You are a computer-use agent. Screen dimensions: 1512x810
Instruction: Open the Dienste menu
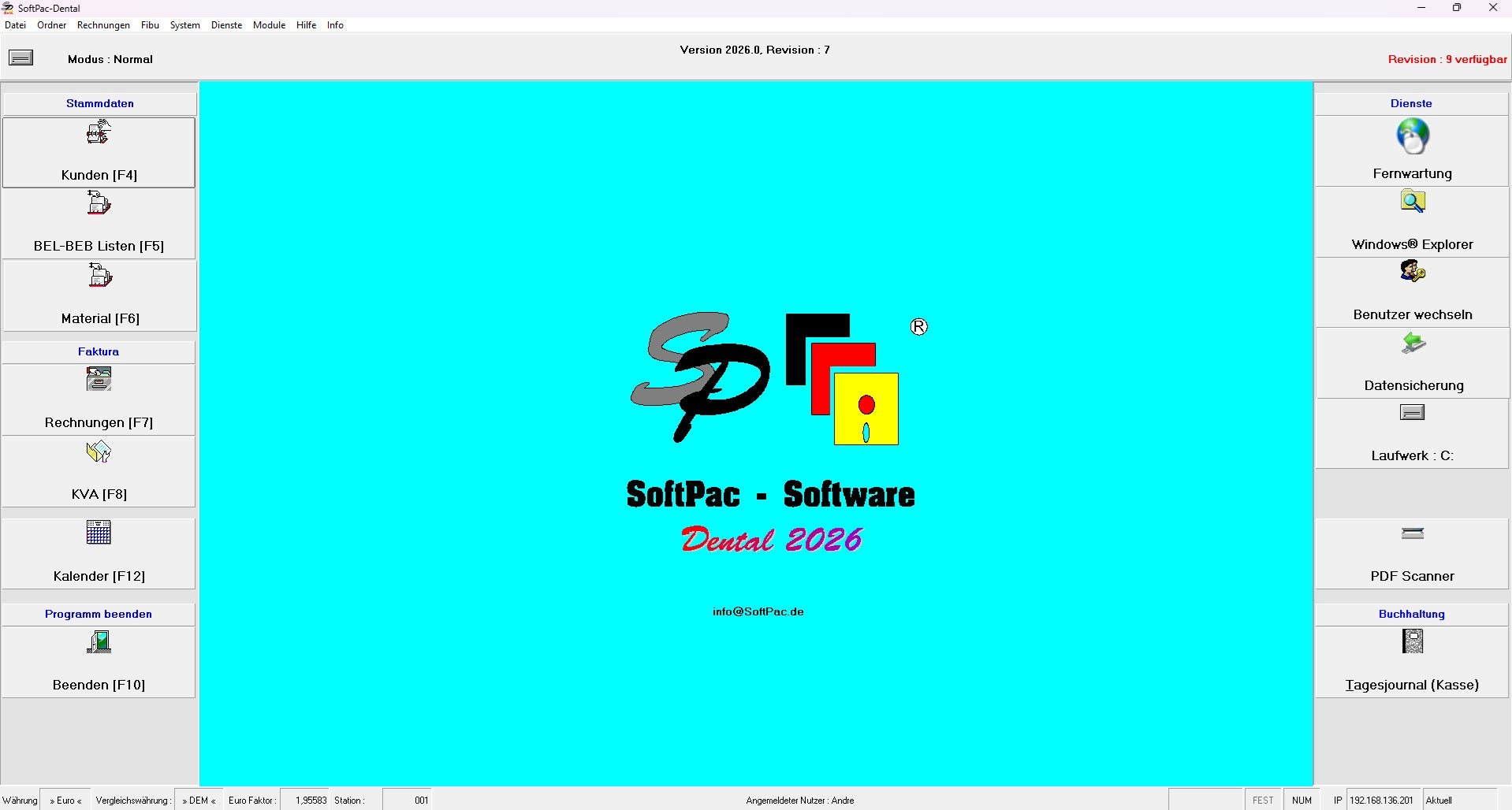226,25
